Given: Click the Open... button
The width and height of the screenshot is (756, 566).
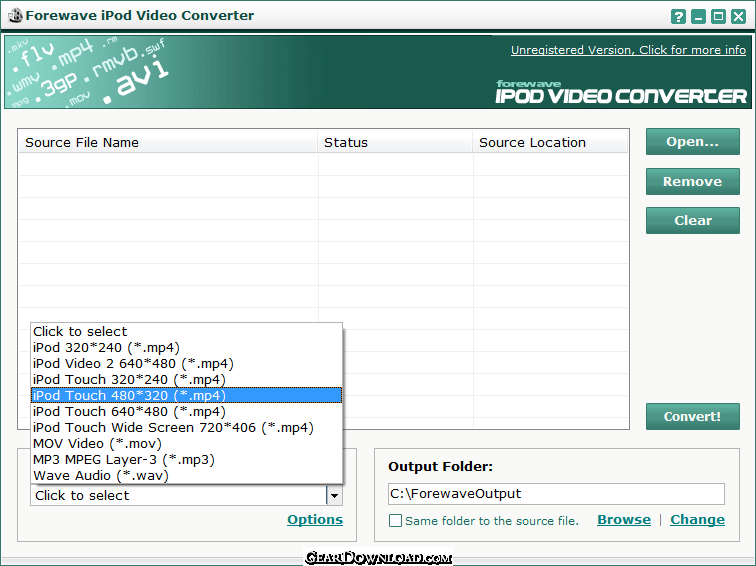Looking at the screenshot, I should [x=692, y=142].
